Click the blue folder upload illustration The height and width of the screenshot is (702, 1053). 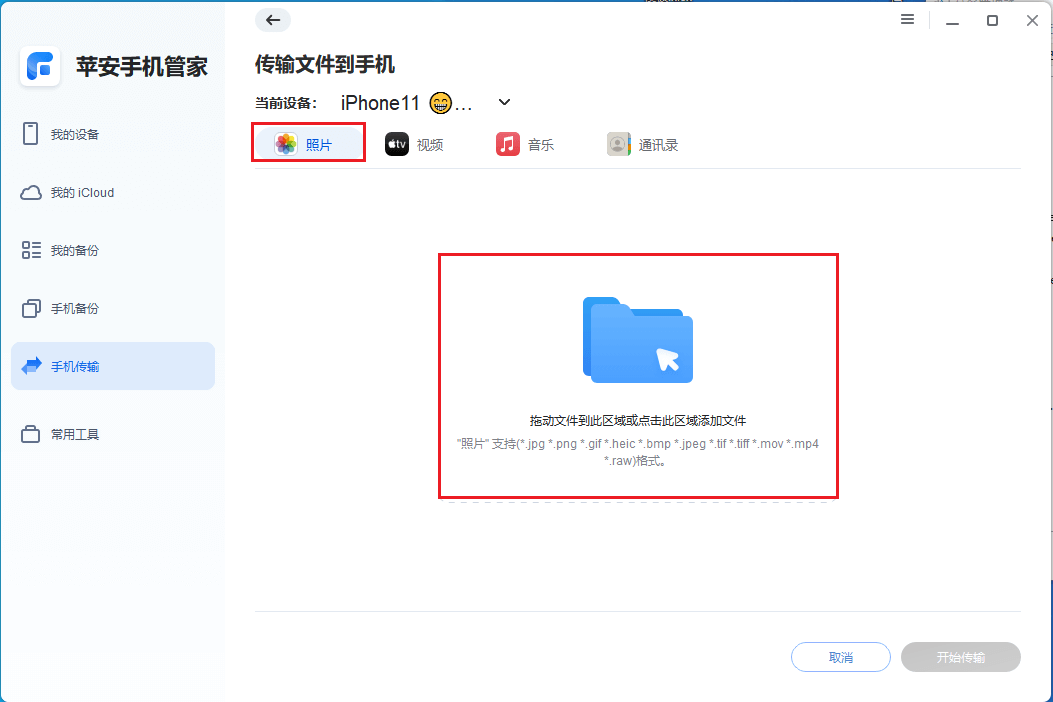point(637,340)
